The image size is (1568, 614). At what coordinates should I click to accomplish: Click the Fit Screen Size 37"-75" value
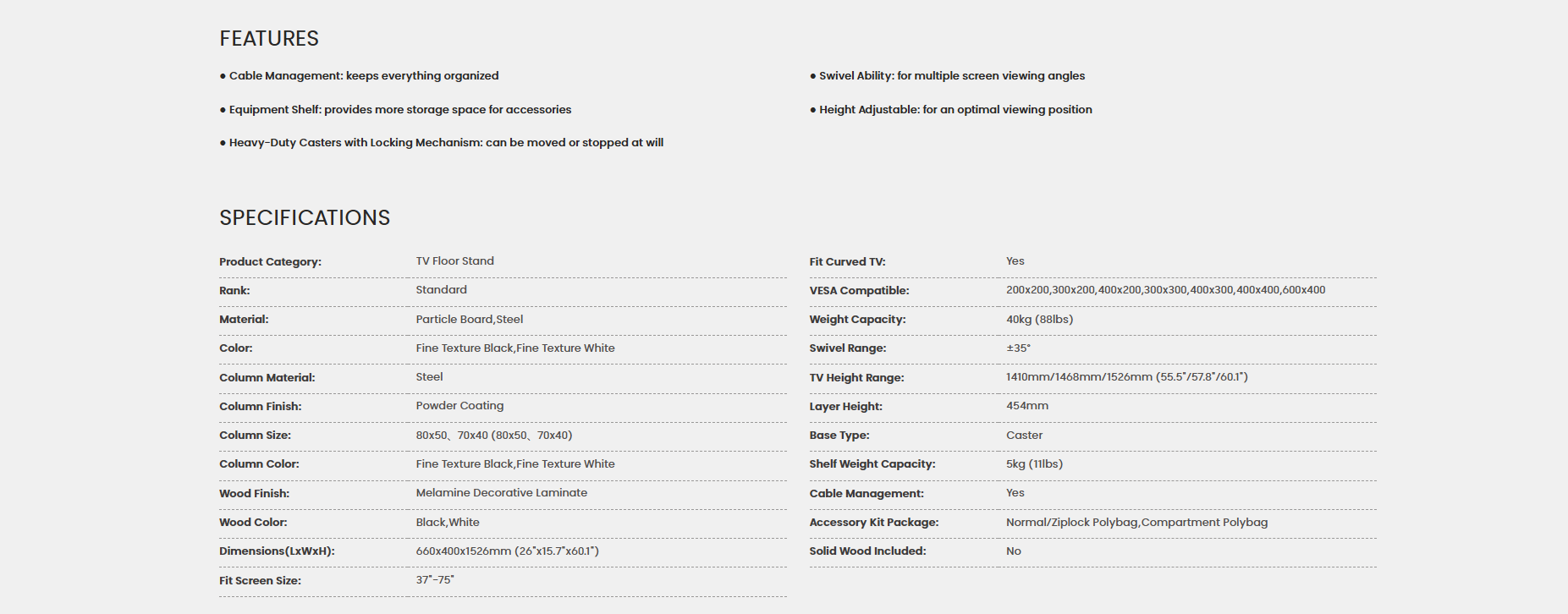tap(435, 580)
